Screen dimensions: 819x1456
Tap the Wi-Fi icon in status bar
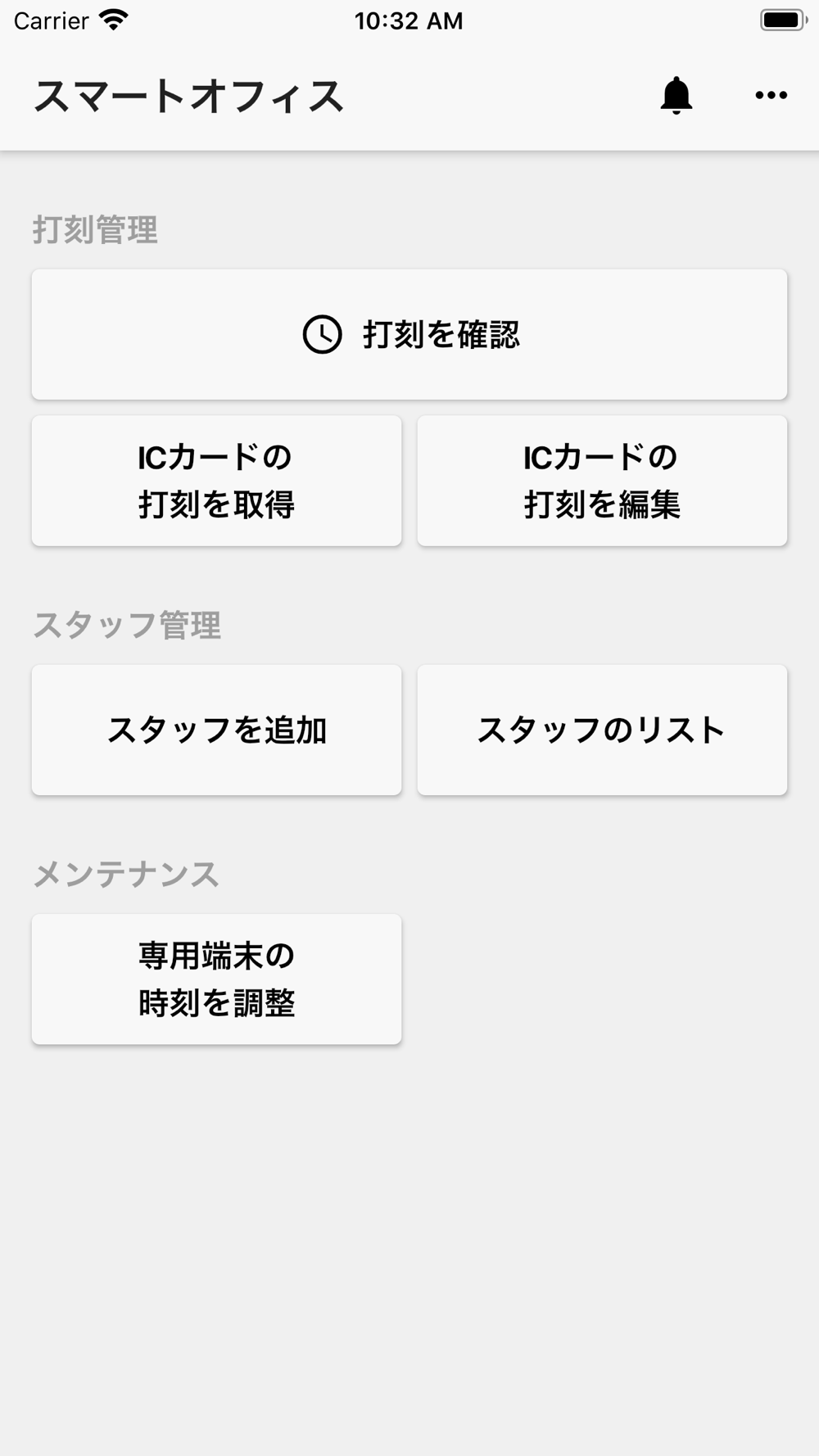[113, 20]
